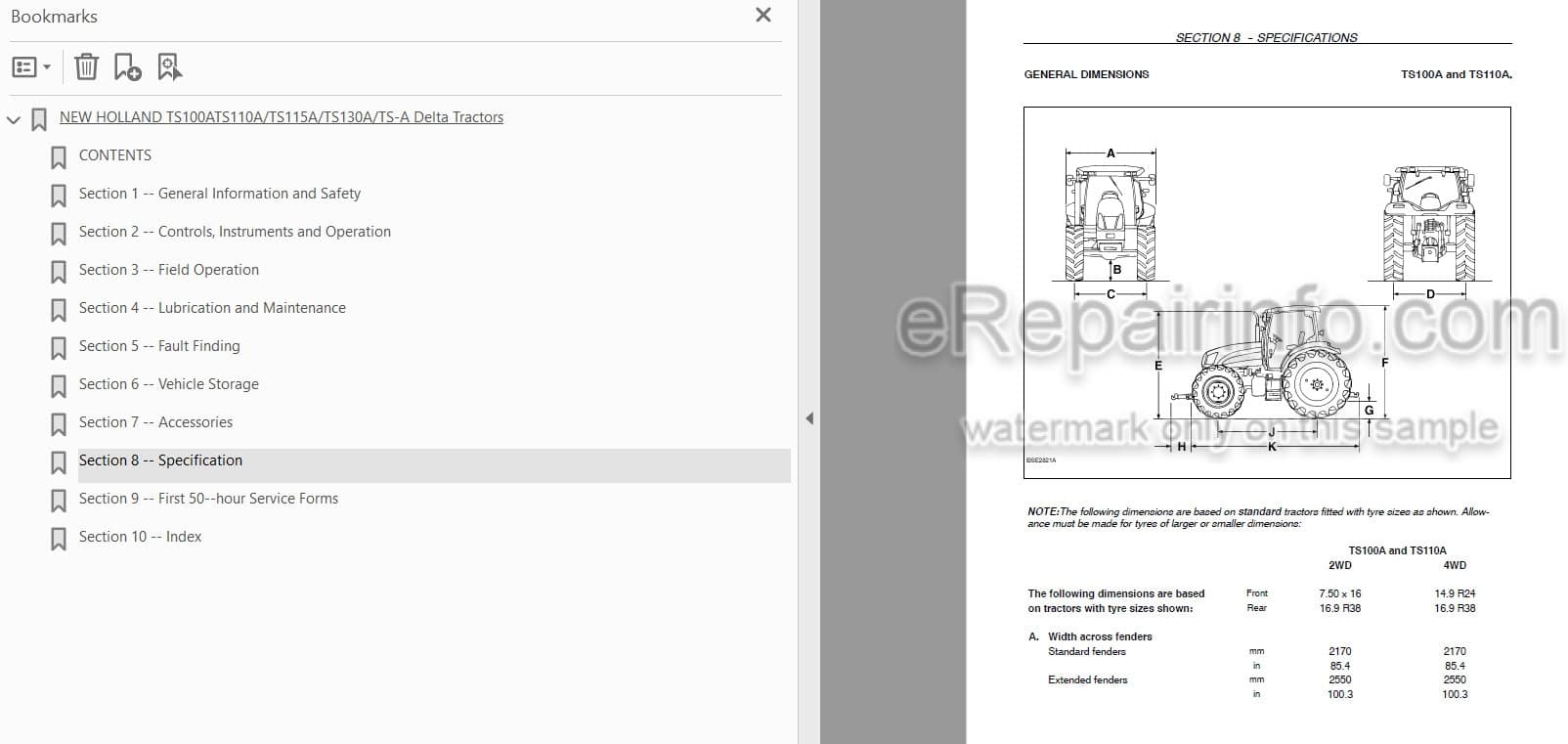Click the 4WD column heading
Viewport: 1568px width, 744px height.
[1455, 565]
